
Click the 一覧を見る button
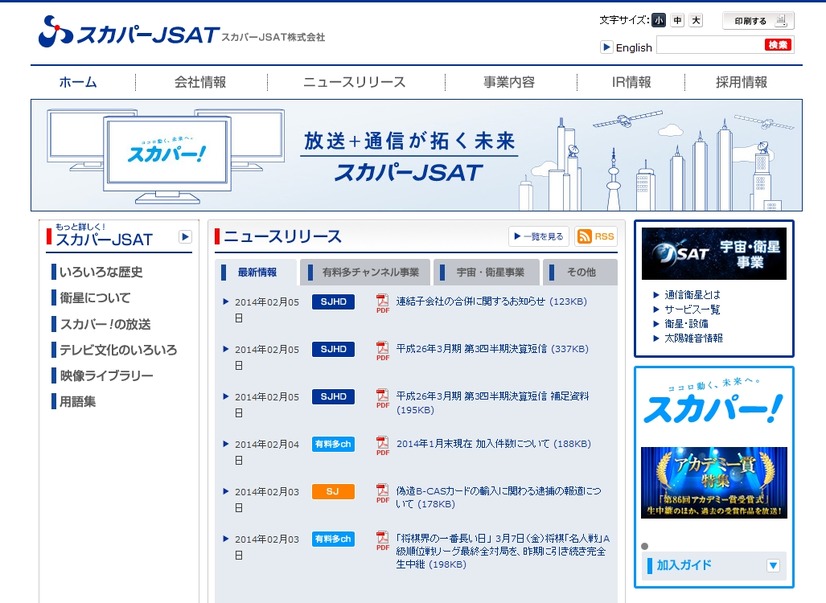coord(539,236)
